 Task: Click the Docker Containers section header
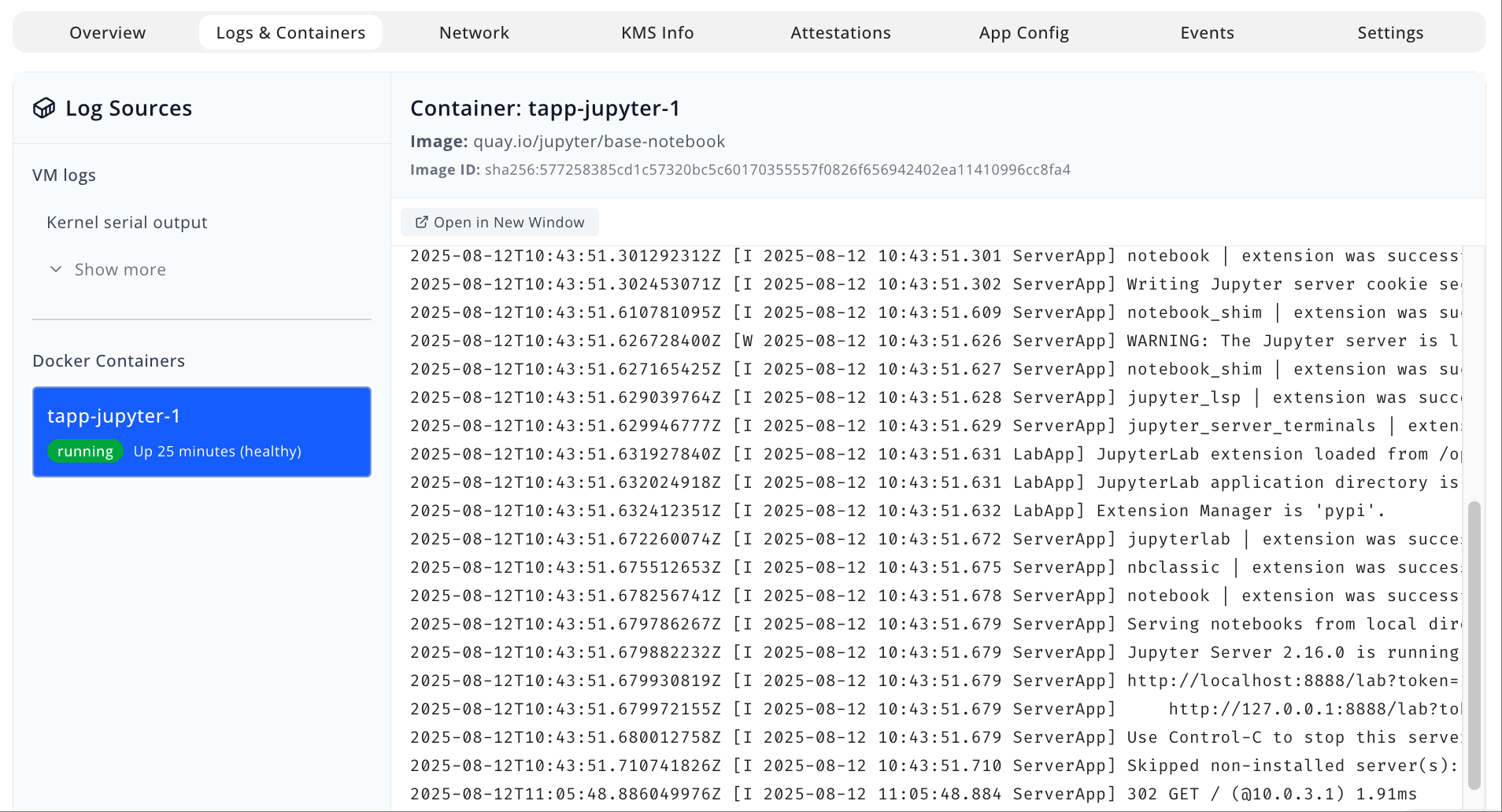tap(109, 360)
